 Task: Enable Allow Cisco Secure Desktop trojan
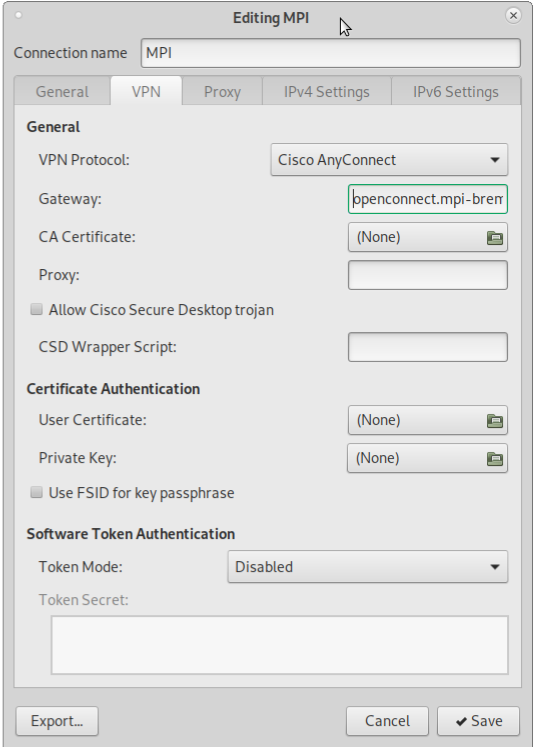(37, 310)
